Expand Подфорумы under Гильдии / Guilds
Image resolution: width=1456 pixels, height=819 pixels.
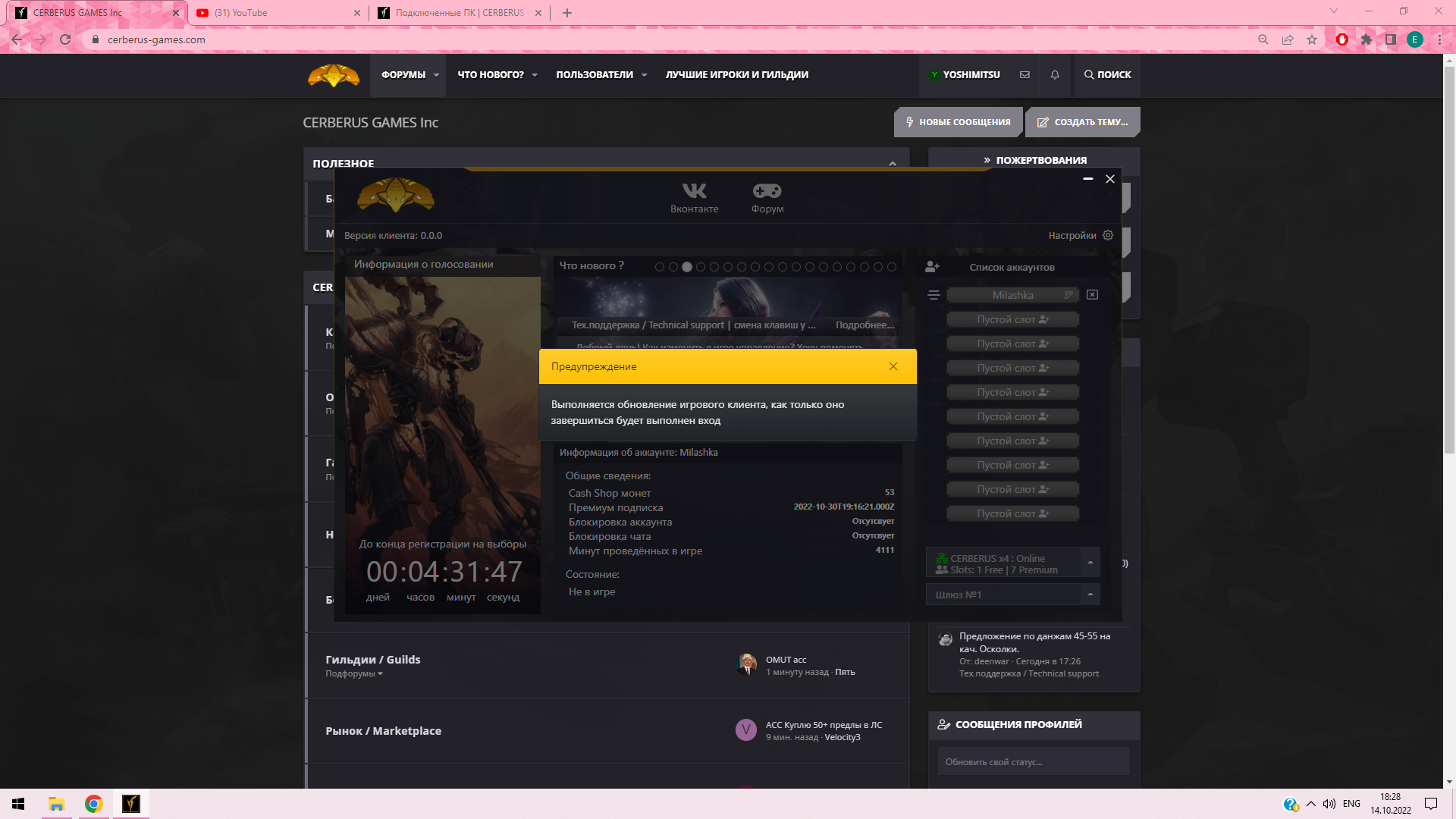pyautogui.click(x=354, y=673)
